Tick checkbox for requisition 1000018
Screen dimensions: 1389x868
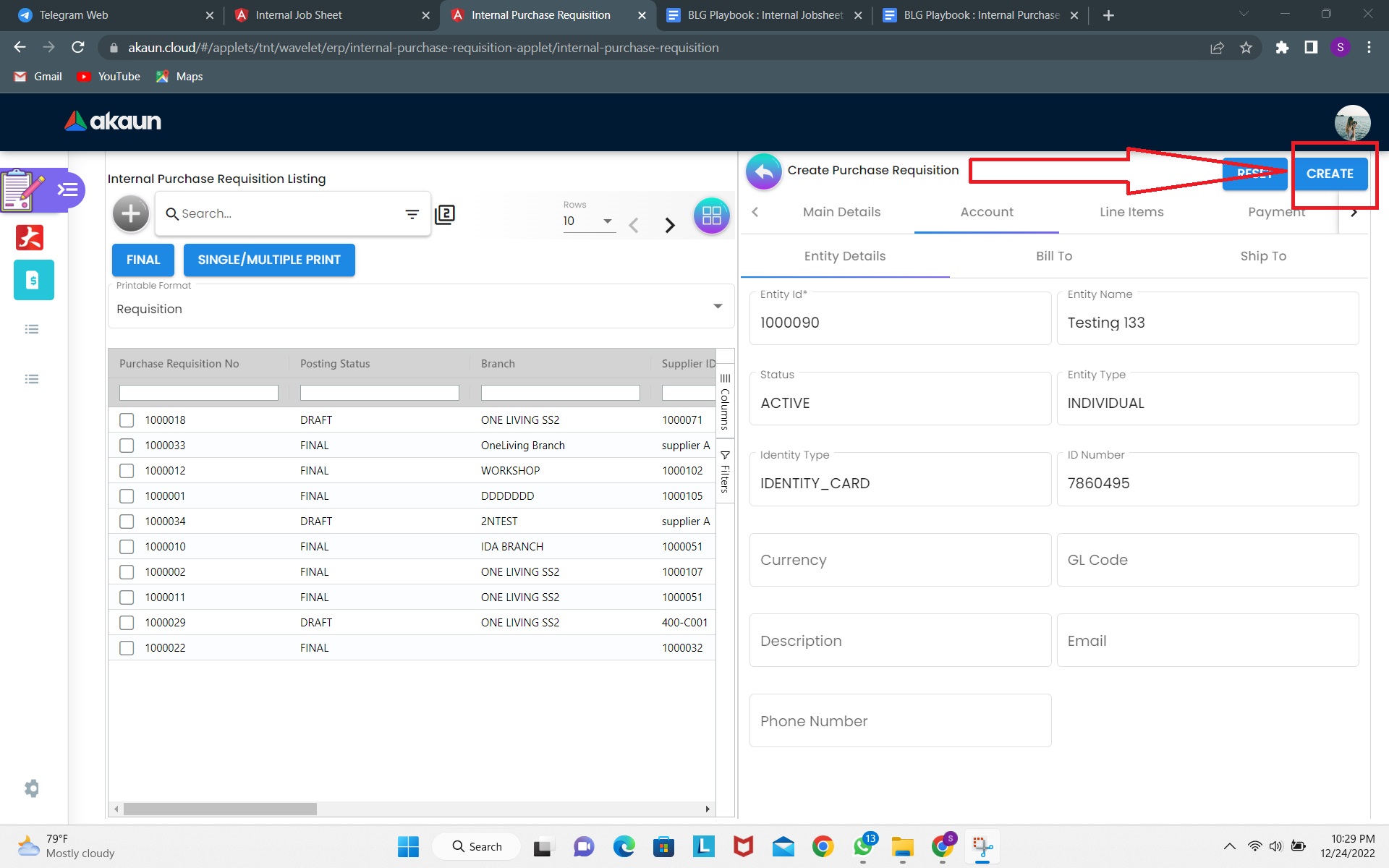127,420
